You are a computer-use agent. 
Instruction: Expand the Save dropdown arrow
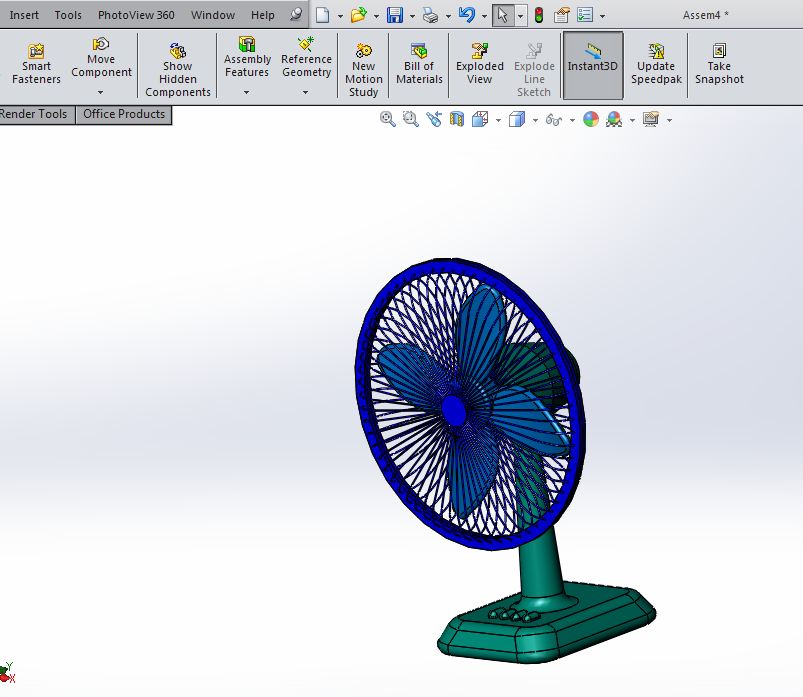pyautogui.click(x=412, y=16)
